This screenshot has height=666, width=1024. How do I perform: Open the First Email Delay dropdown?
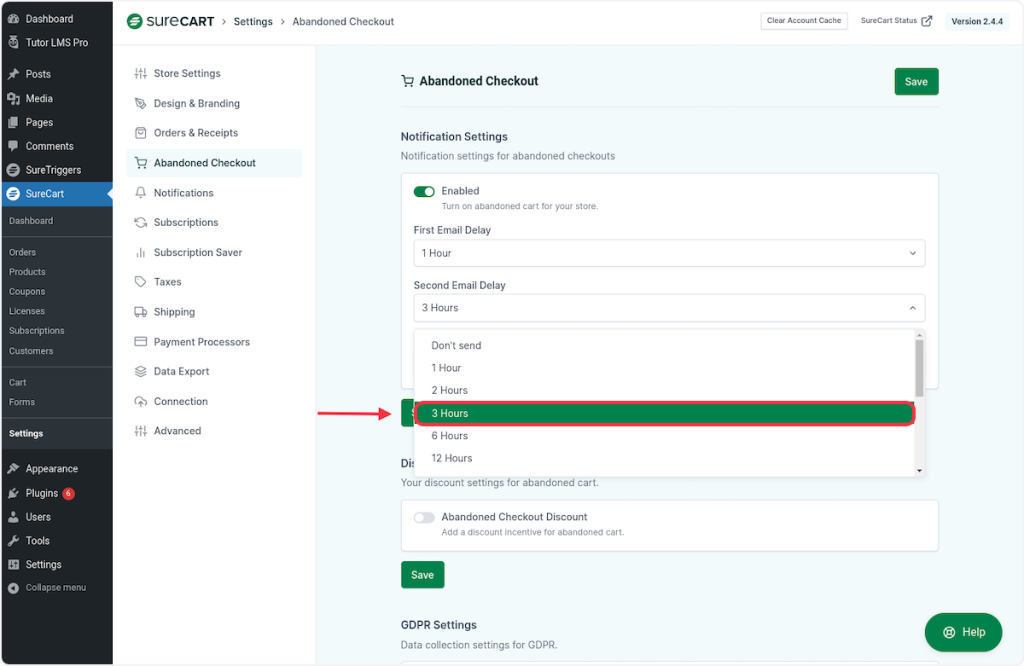[x=668, y=253]
